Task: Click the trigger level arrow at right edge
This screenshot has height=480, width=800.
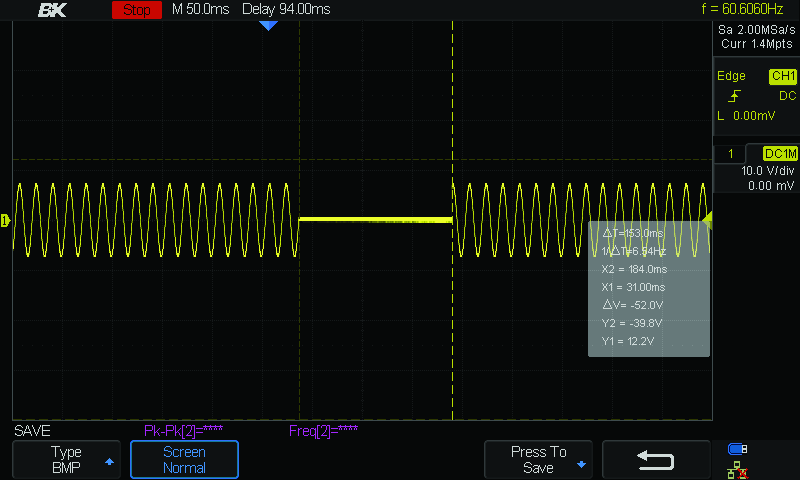Action: [x=707, y=220]
